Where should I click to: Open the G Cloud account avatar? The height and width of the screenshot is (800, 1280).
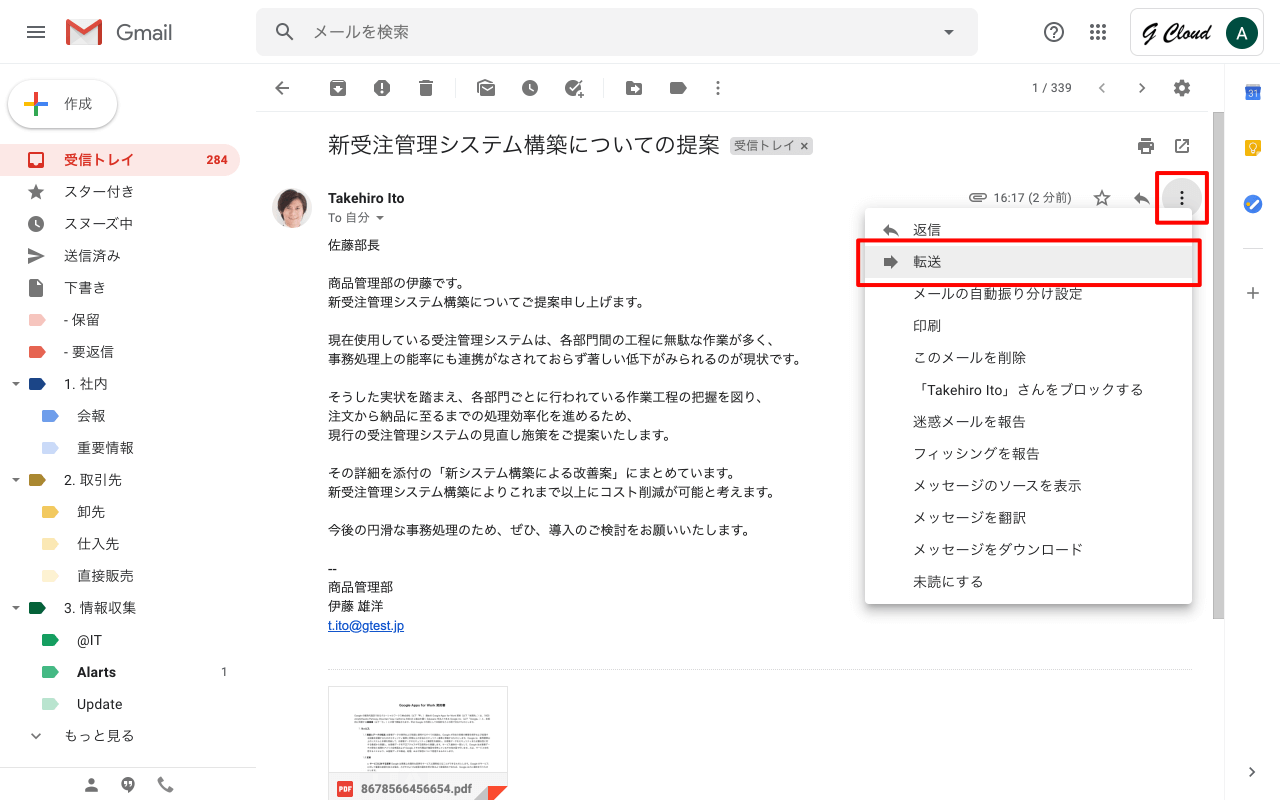1241,33
